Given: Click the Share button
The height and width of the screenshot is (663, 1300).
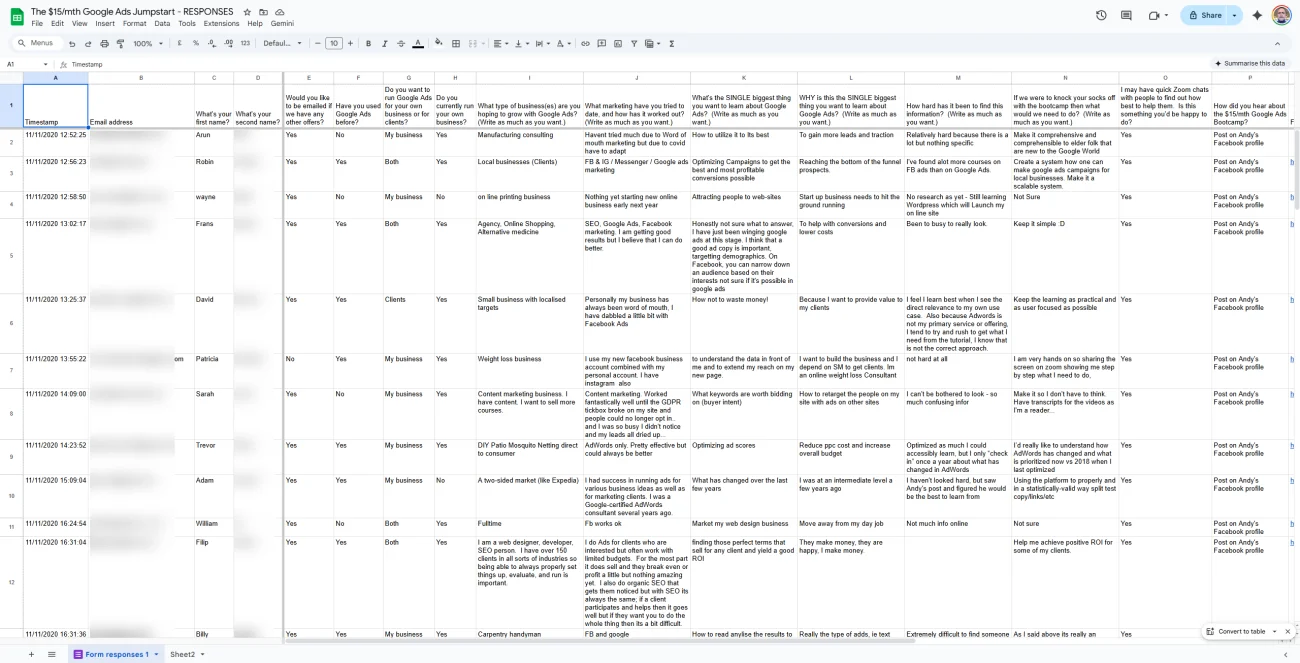Looking at the screenshot, I should point(1204,15).
